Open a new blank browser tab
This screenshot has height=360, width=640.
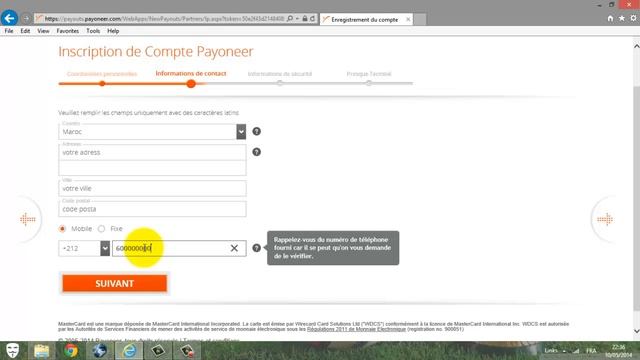tap(420, 19)
